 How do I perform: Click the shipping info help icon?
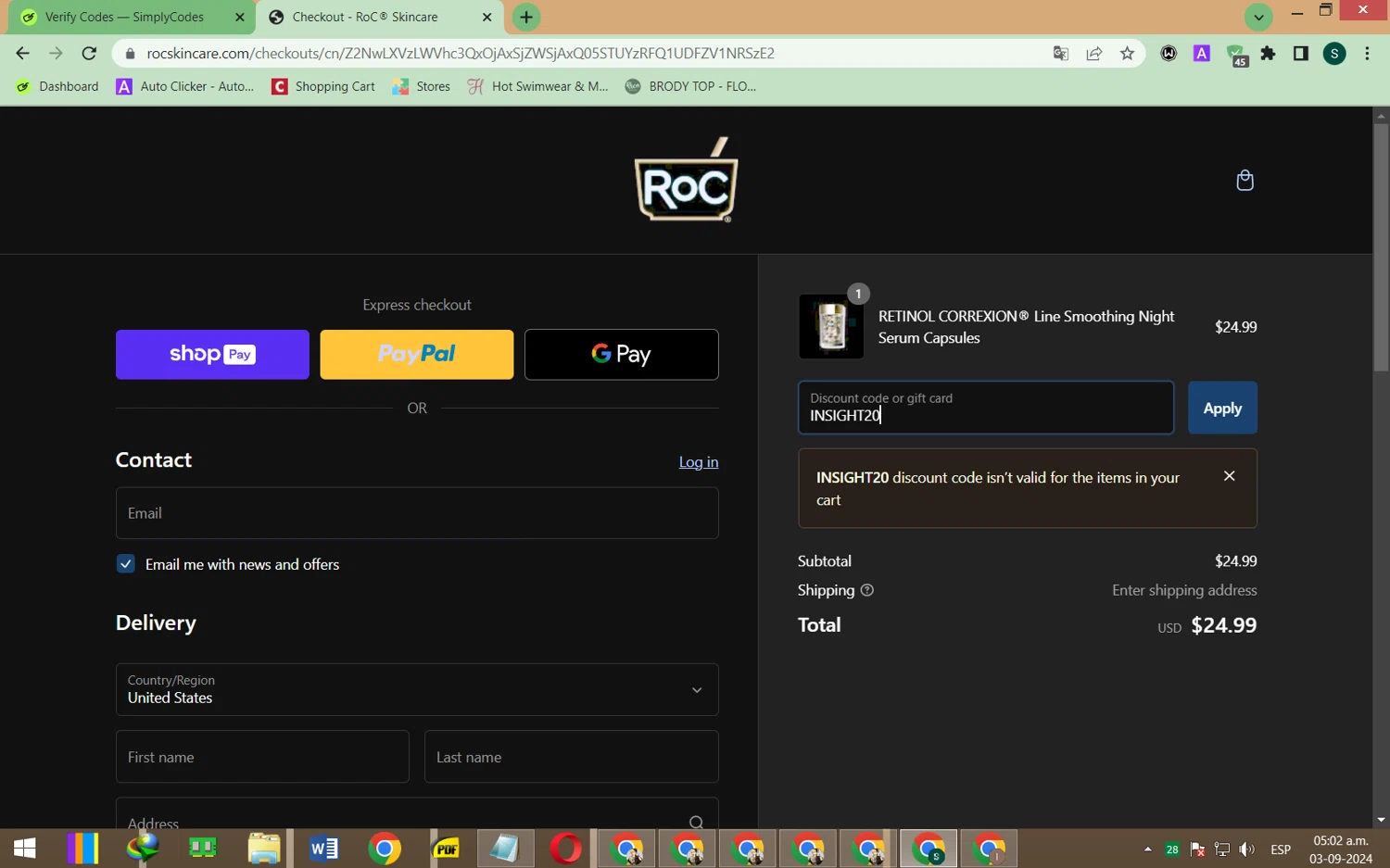click(867, 590)
